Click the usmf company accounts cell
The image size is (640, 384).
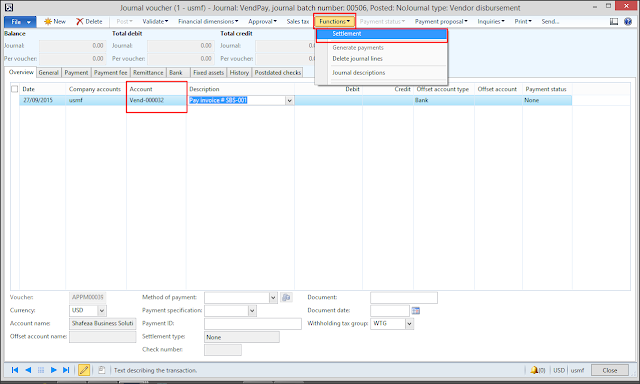(96, 100)
